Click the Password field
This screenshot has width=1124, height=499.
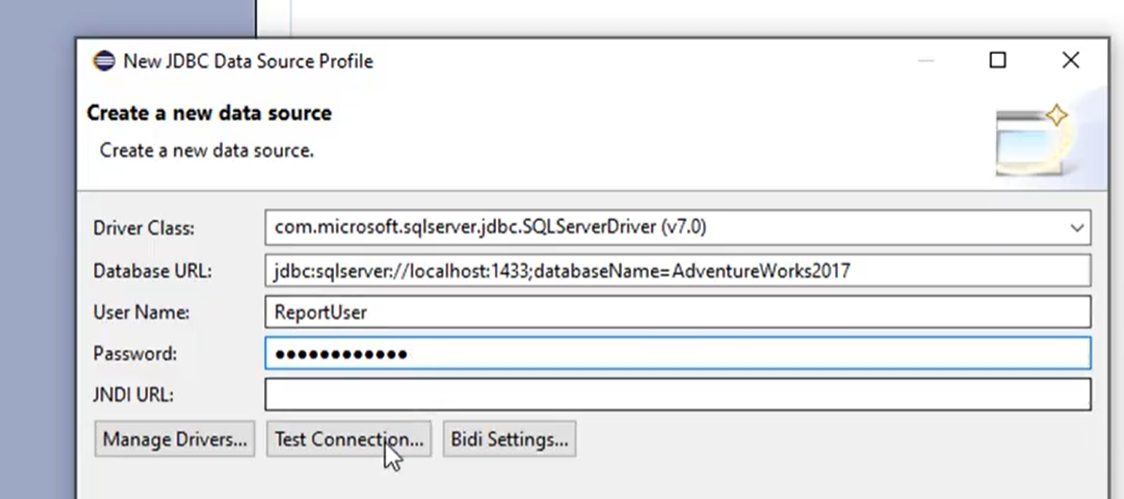(x=677, y=353)
